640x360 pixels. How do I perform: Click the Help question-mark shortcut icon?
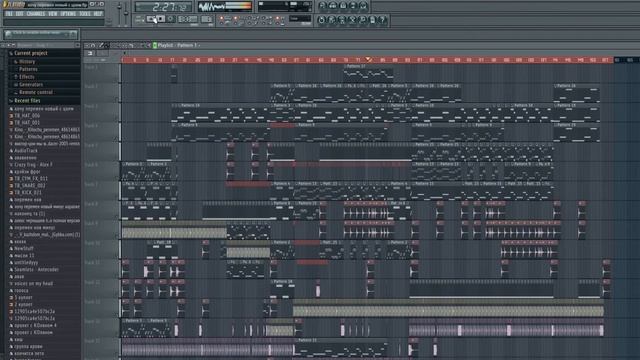click(382, 20)
